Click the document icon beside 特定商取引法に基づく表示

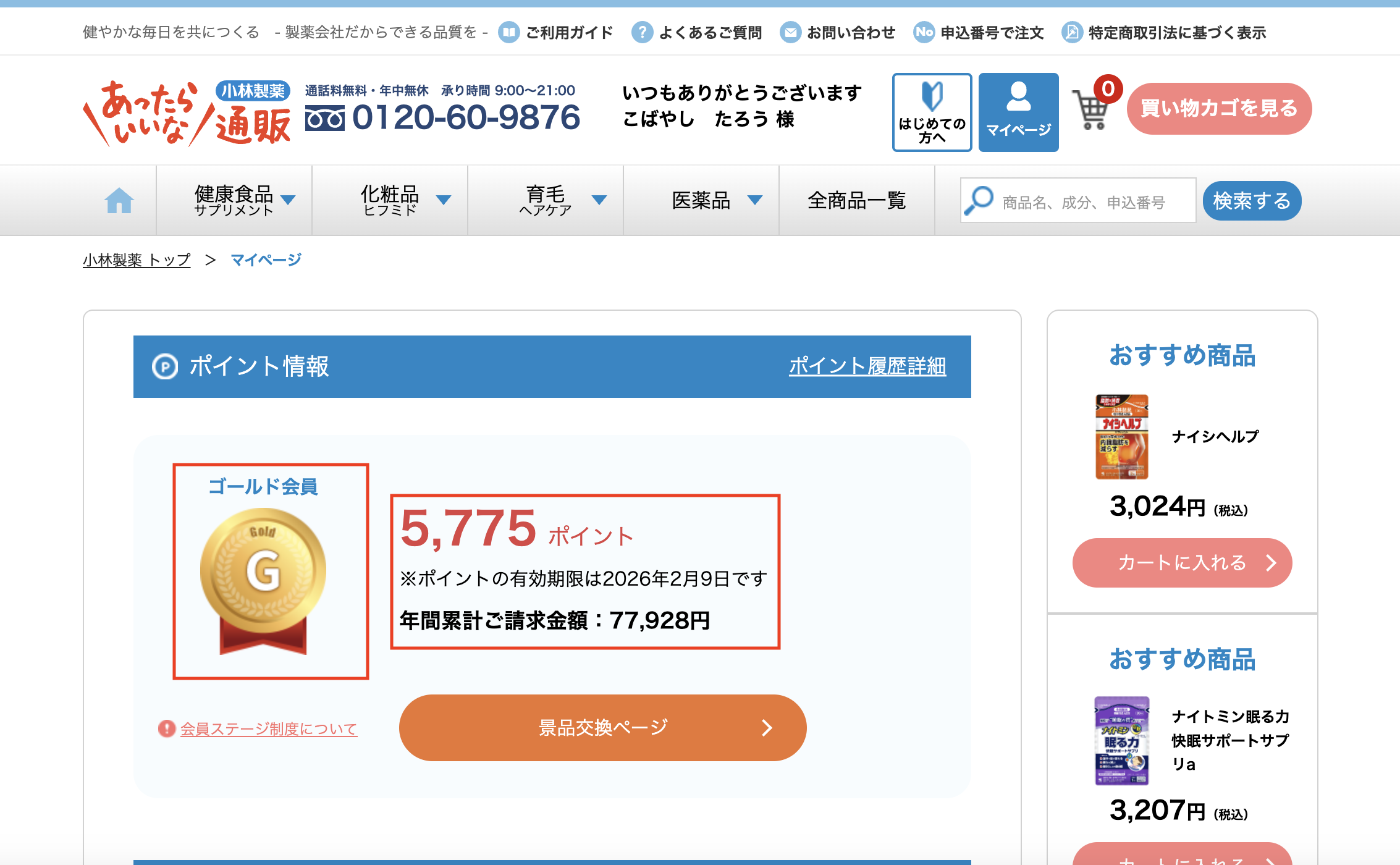tap(1072, 32)
